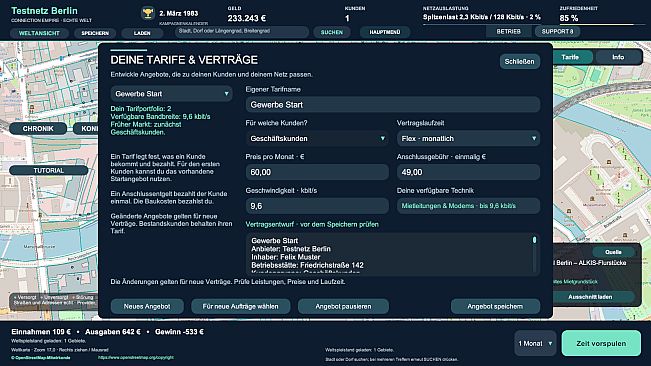Click the trophy icon beside the date
Image resolution: width=651 pixels, height=366 pixels.
click(x=147, y=13)
